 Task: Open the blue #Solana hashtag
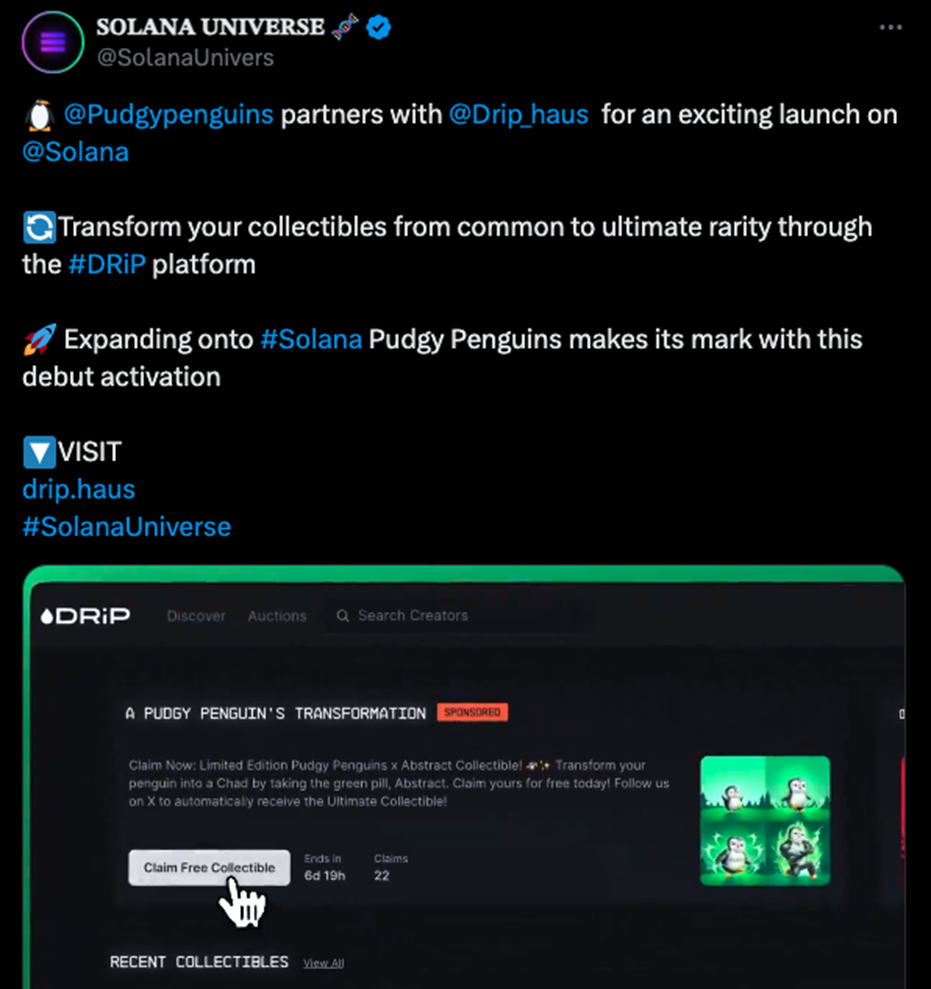coord(311,339)
